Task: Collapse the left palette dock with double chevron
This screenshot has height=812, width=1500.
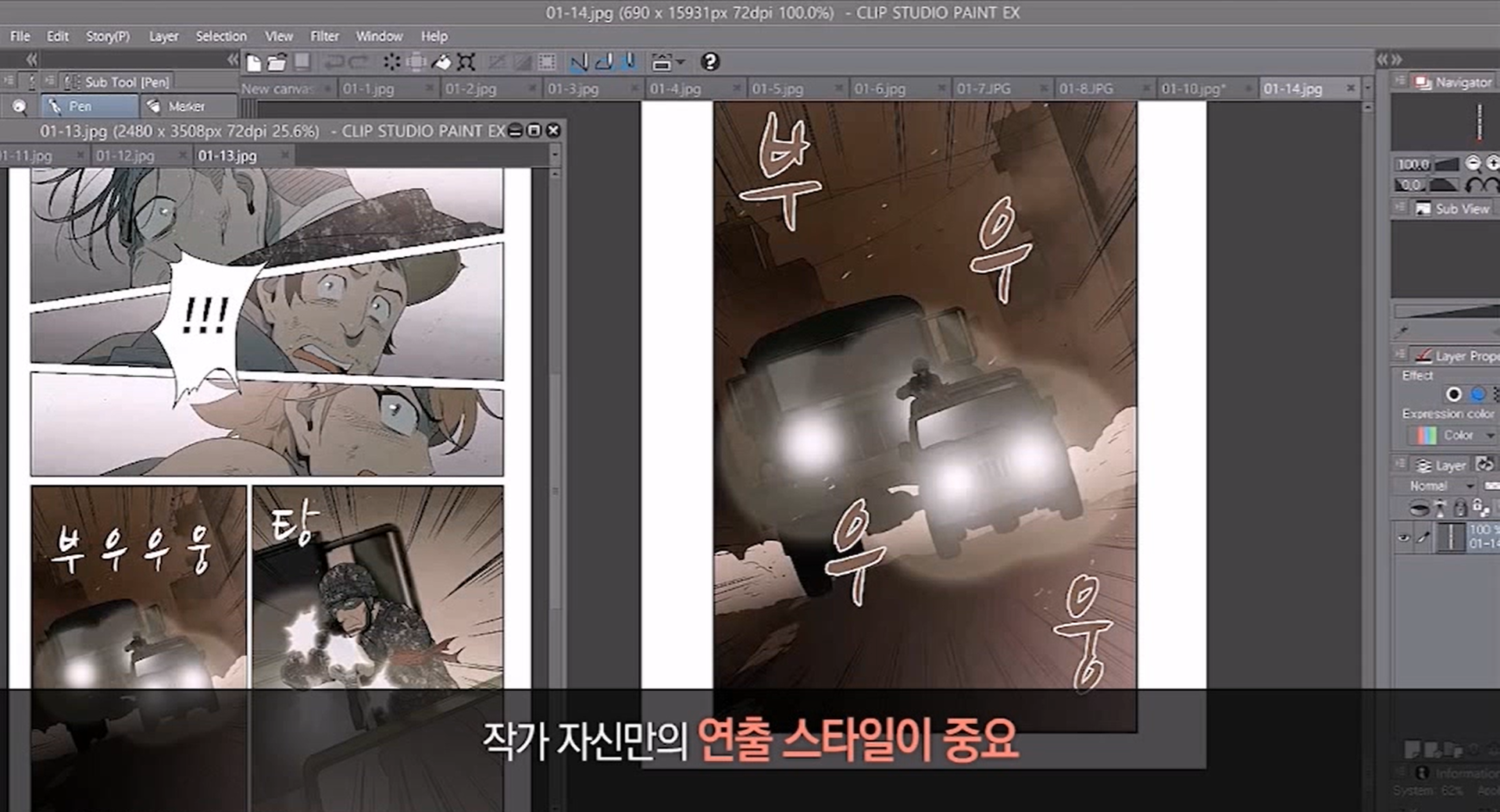Action: pyautogui.click(x=31, y=59)
